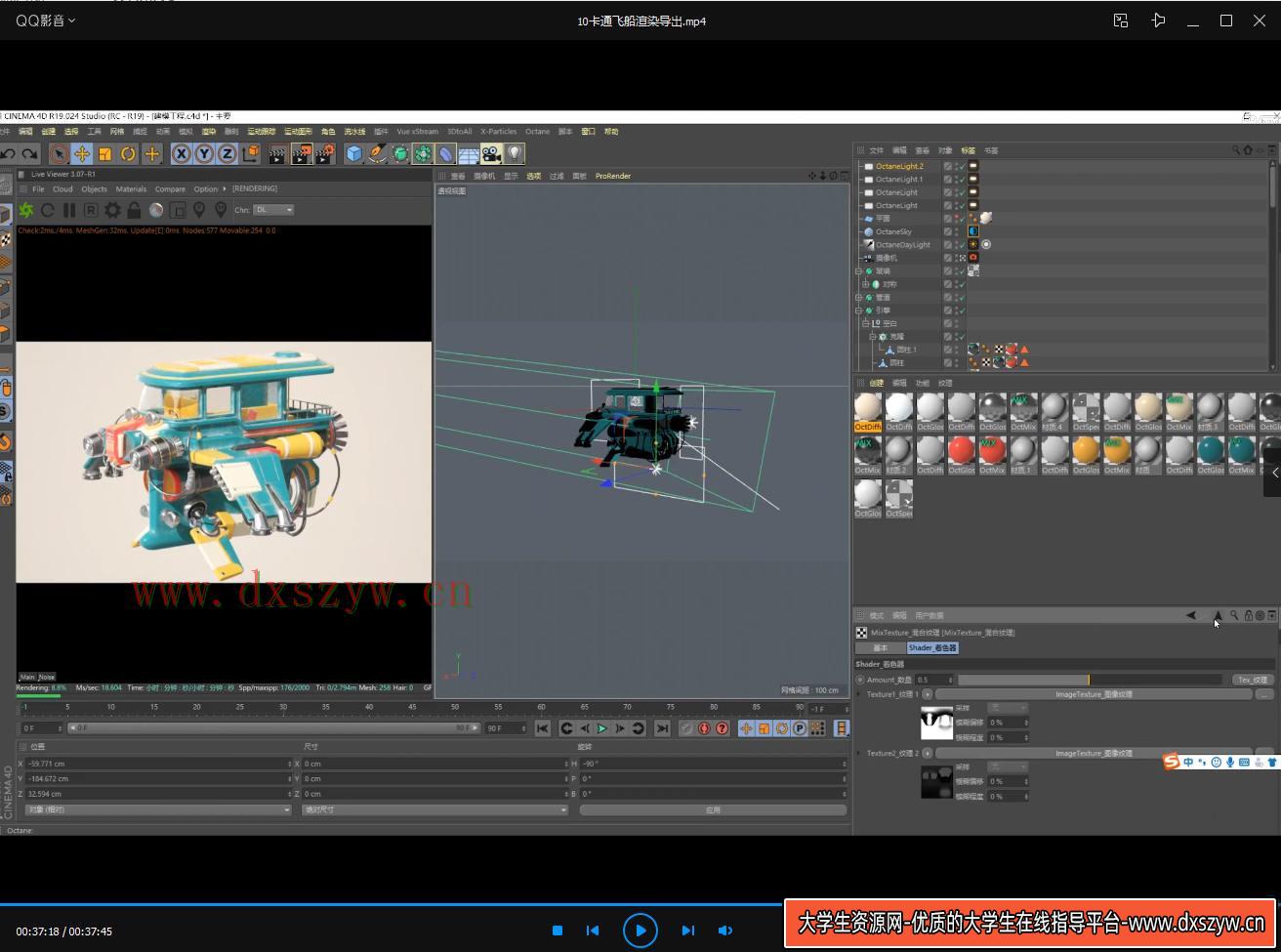Click Texture2 ImageTexture button
The height and width of the screenshot is (952, 1281).
tap(1094, 753)
